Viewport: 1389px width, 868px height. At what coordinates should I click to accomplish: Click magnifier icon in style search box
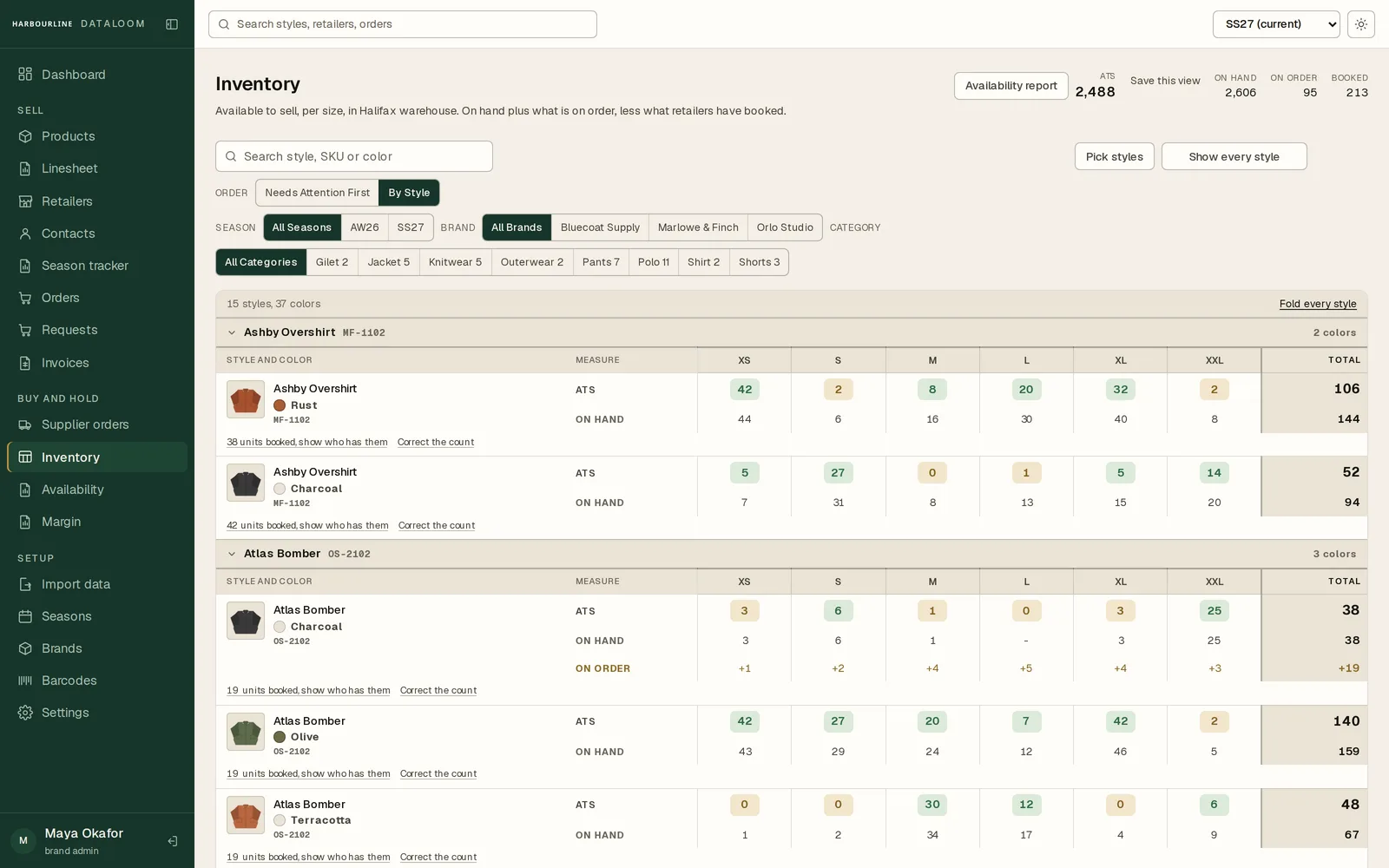231,156
